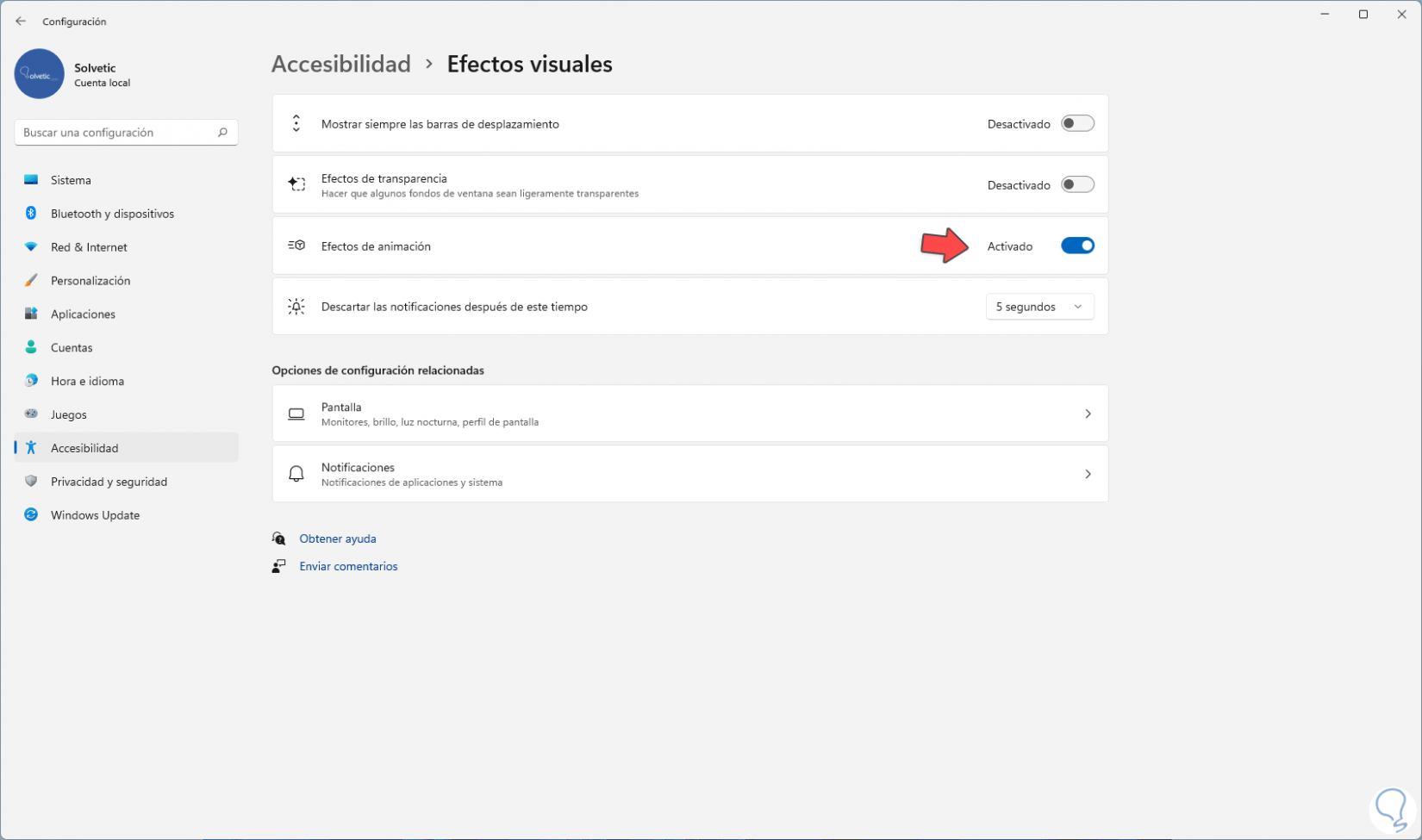
Task: Open the Obtener ayuda link
Action: [x=338, y=538]
